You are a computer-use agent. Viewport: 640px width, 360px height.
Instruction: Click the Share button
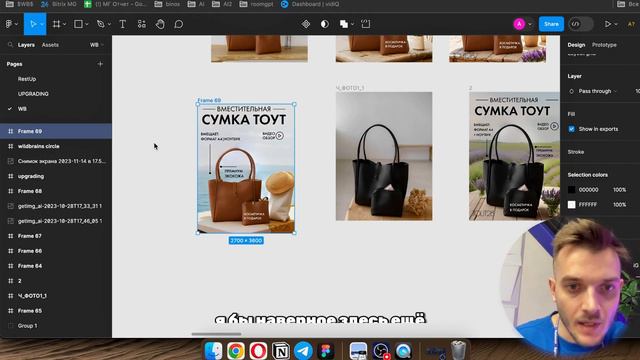(551, 24)
